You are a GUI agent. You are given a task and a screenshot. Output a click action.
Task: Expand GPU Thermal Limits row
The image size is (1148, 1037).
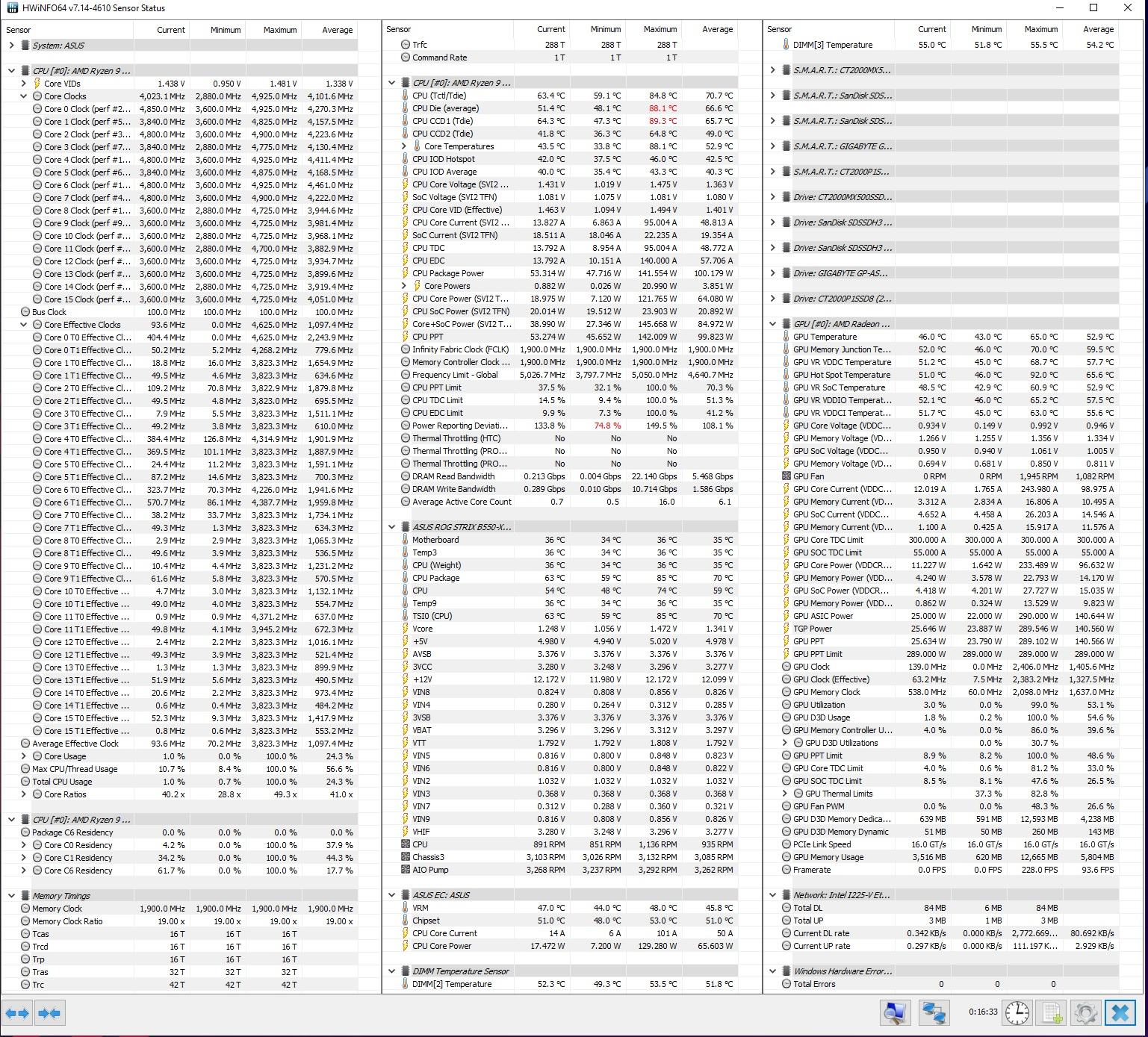(x=785, y=794)
